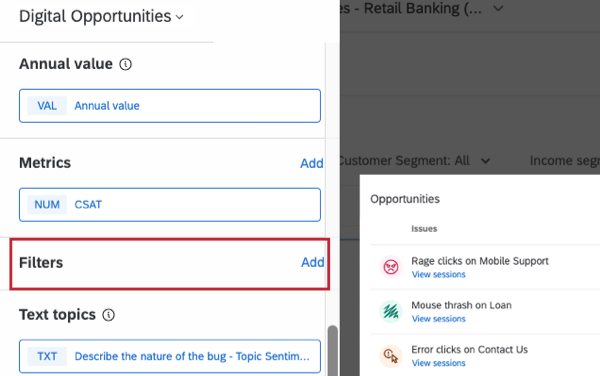Click the side panel scrollbar thumb
600x376 pixels.
(333, 351)
